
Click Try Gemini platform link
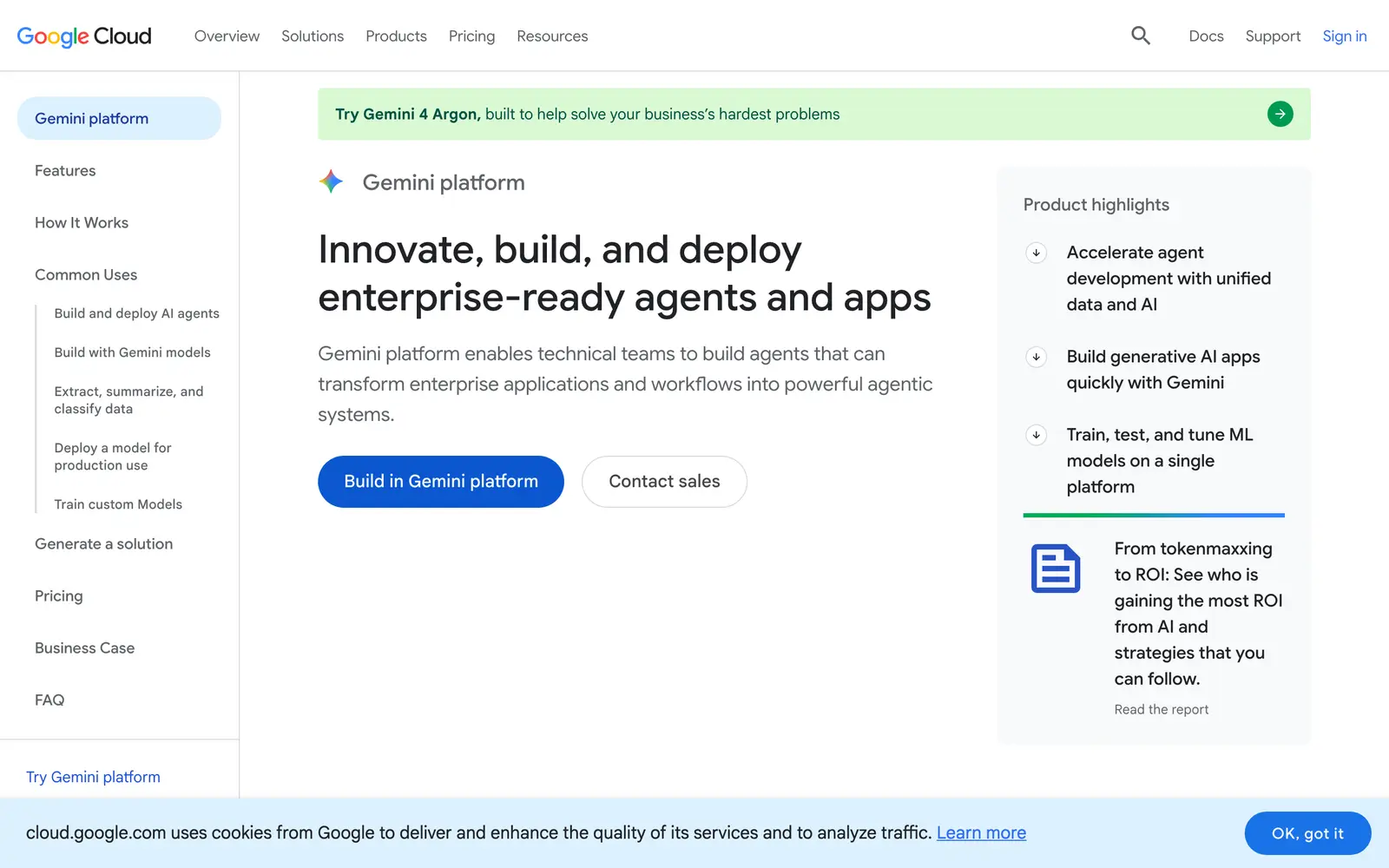[93, 777]
